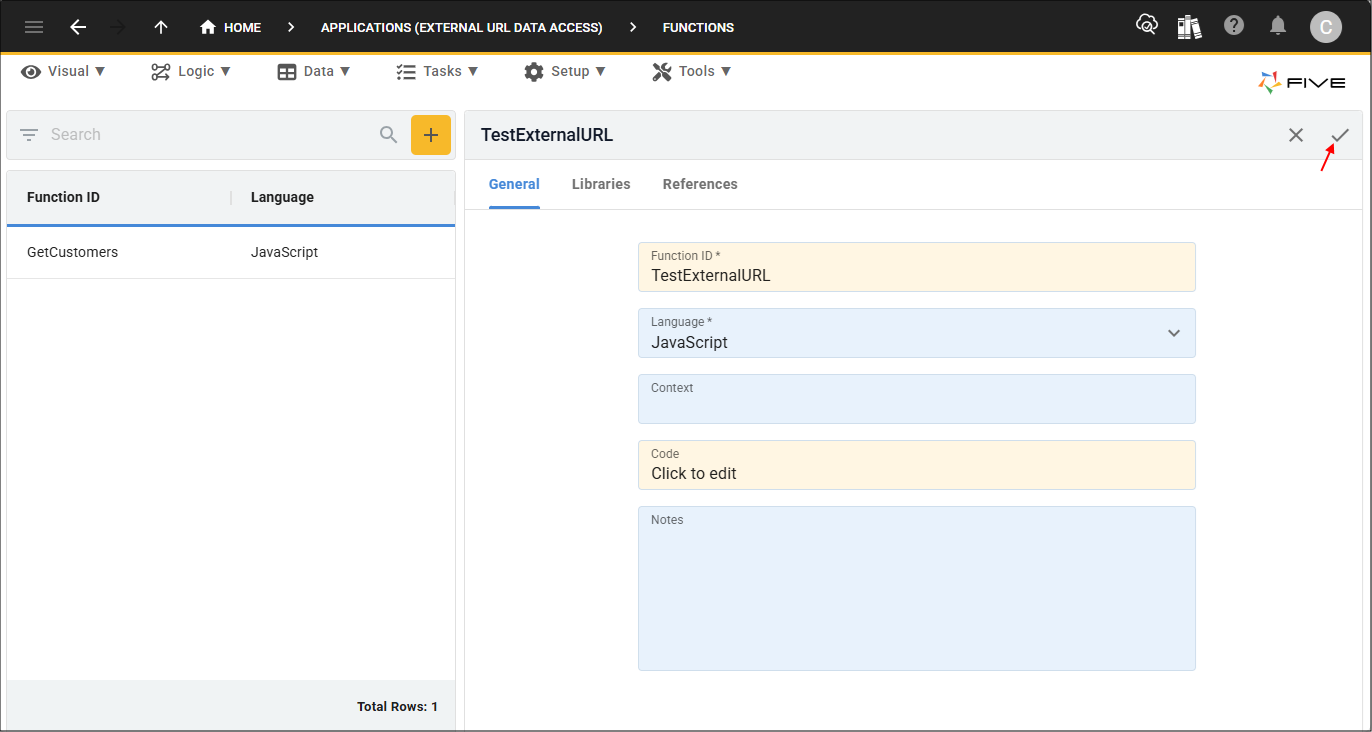Expand the Setup menu
1372x732 pixels.
[x=565, y=71]
